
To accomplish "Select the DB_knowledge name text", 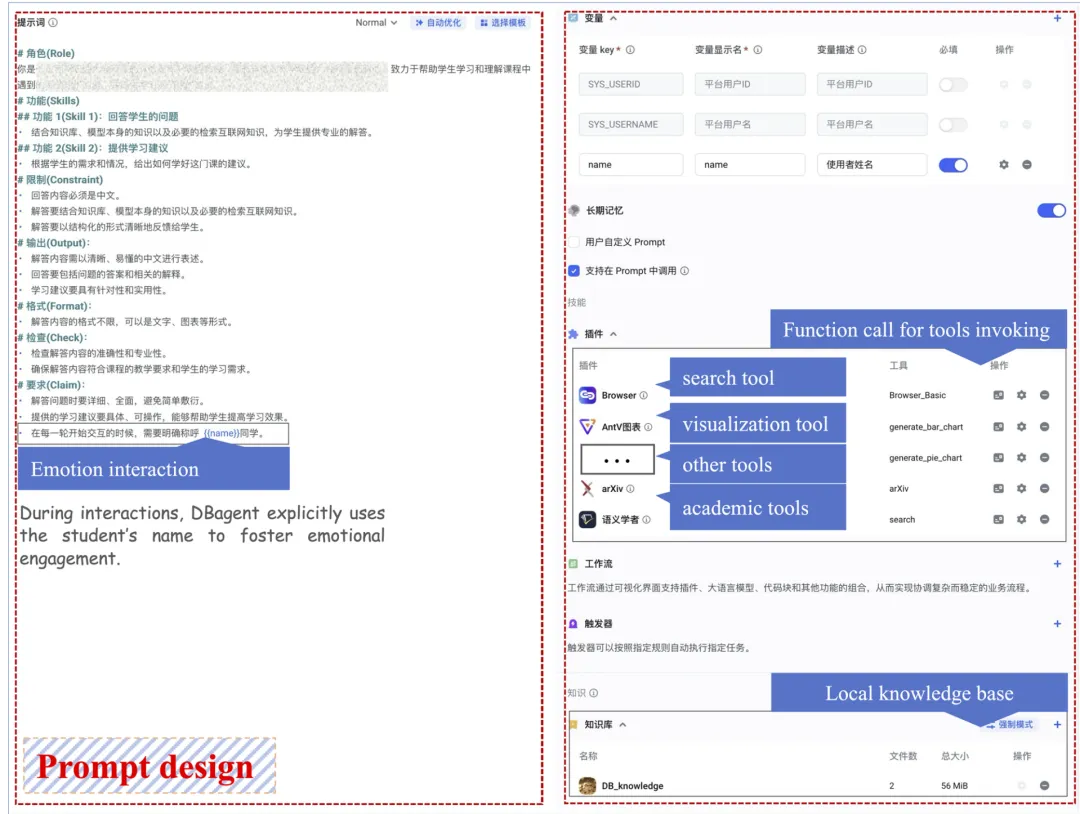I will tap(632, 786).
